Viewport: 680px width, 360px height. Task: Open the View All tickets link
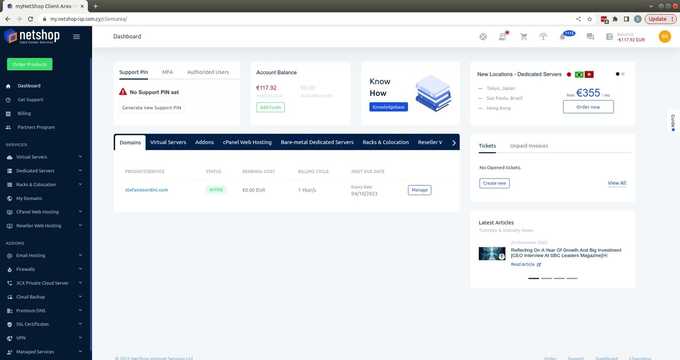(617, 183)
